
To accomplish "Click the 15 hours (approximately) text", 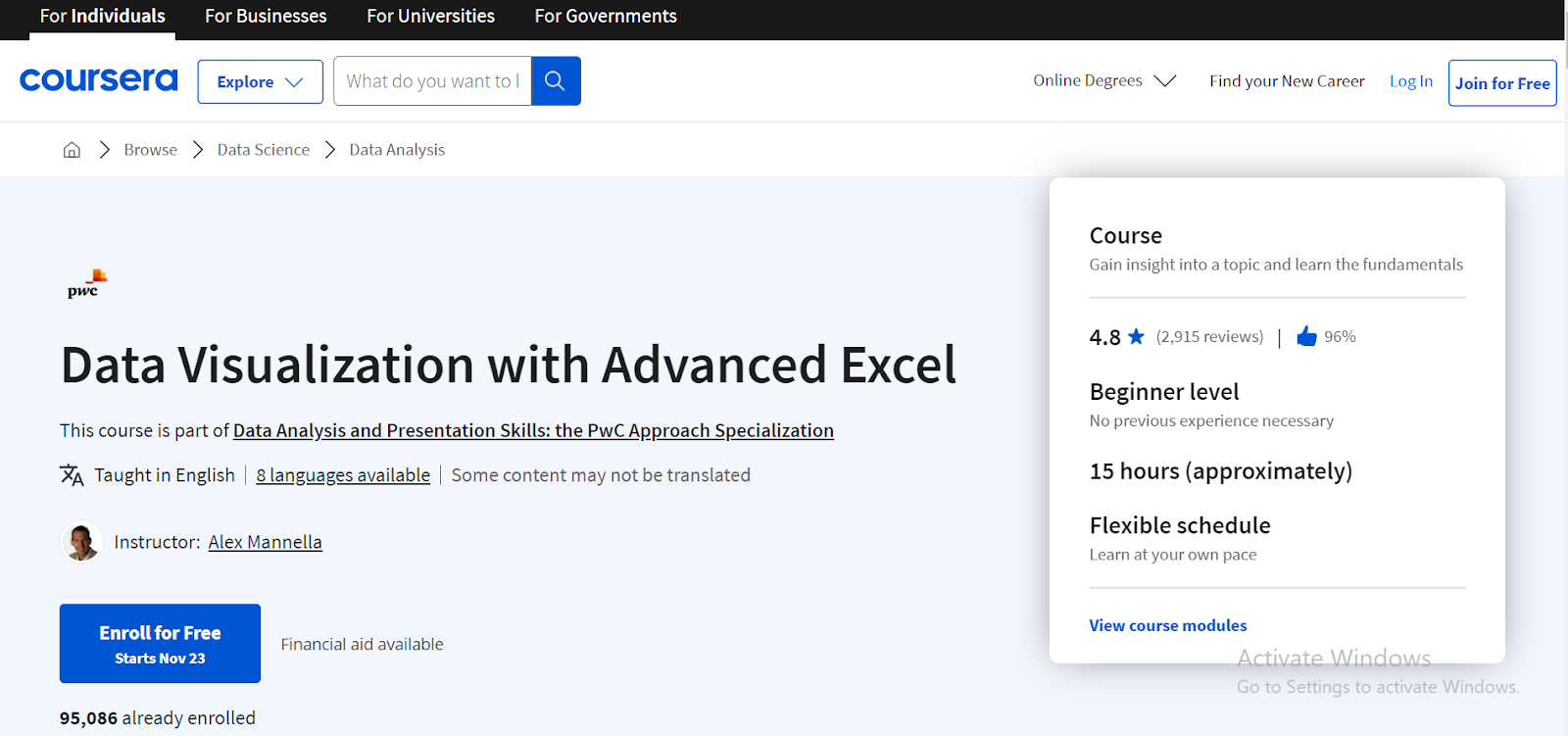I will 1221,471.
